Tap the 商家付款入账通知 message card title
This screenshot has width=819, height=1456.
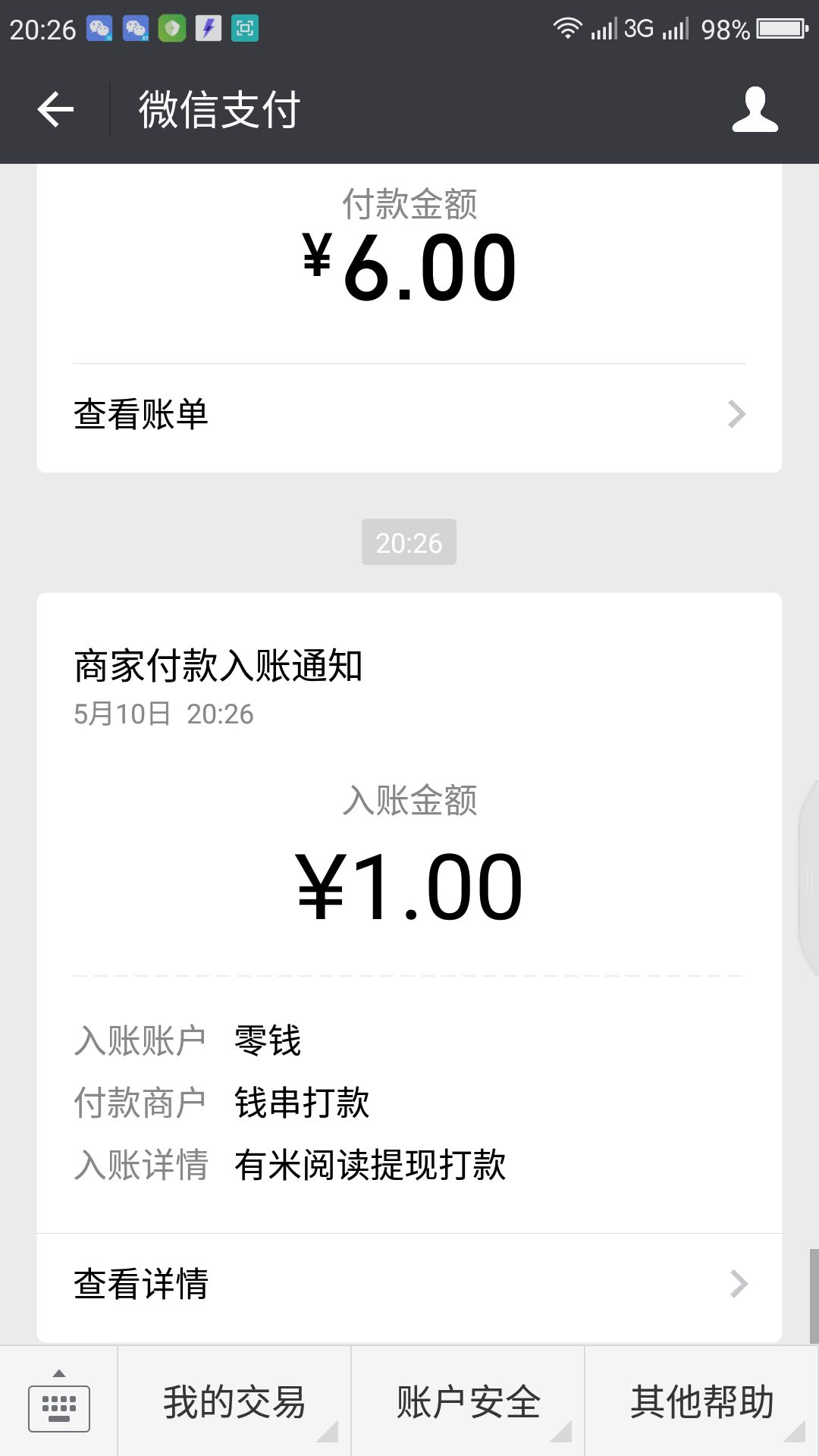pyautogui.click(x=218, y=666)
